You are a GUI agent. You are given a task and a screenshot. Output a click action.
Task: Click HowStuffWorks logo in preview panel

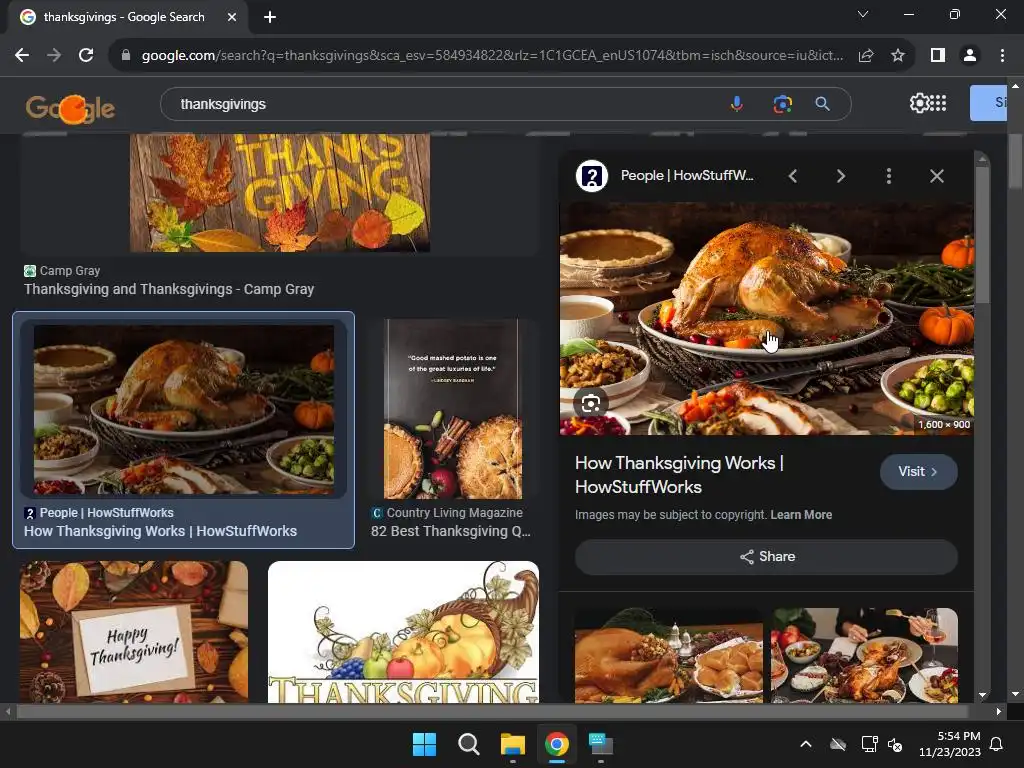[592, 176]
